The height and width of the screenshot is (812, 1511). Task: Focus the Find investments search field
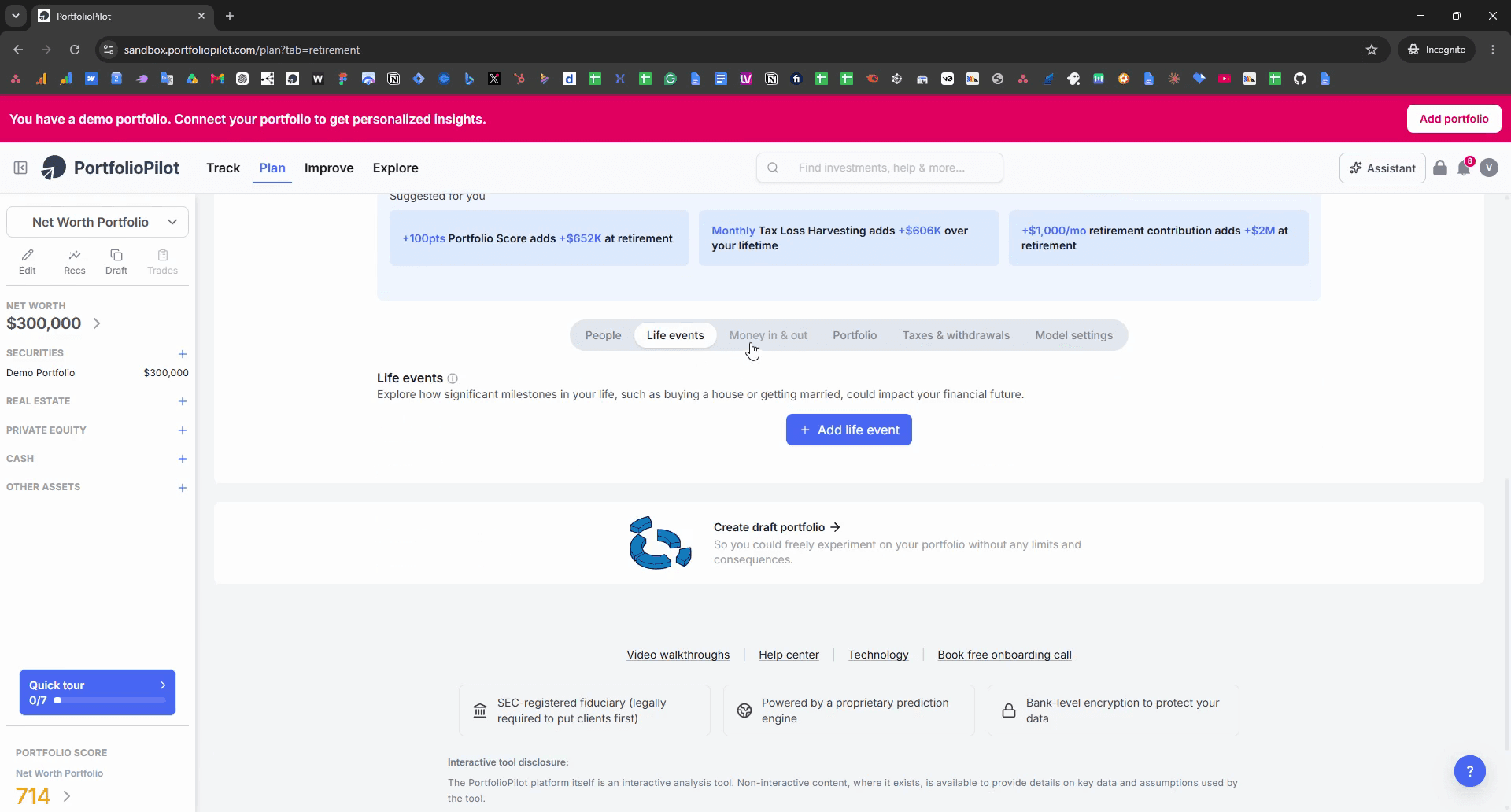(x=880, y=168)
